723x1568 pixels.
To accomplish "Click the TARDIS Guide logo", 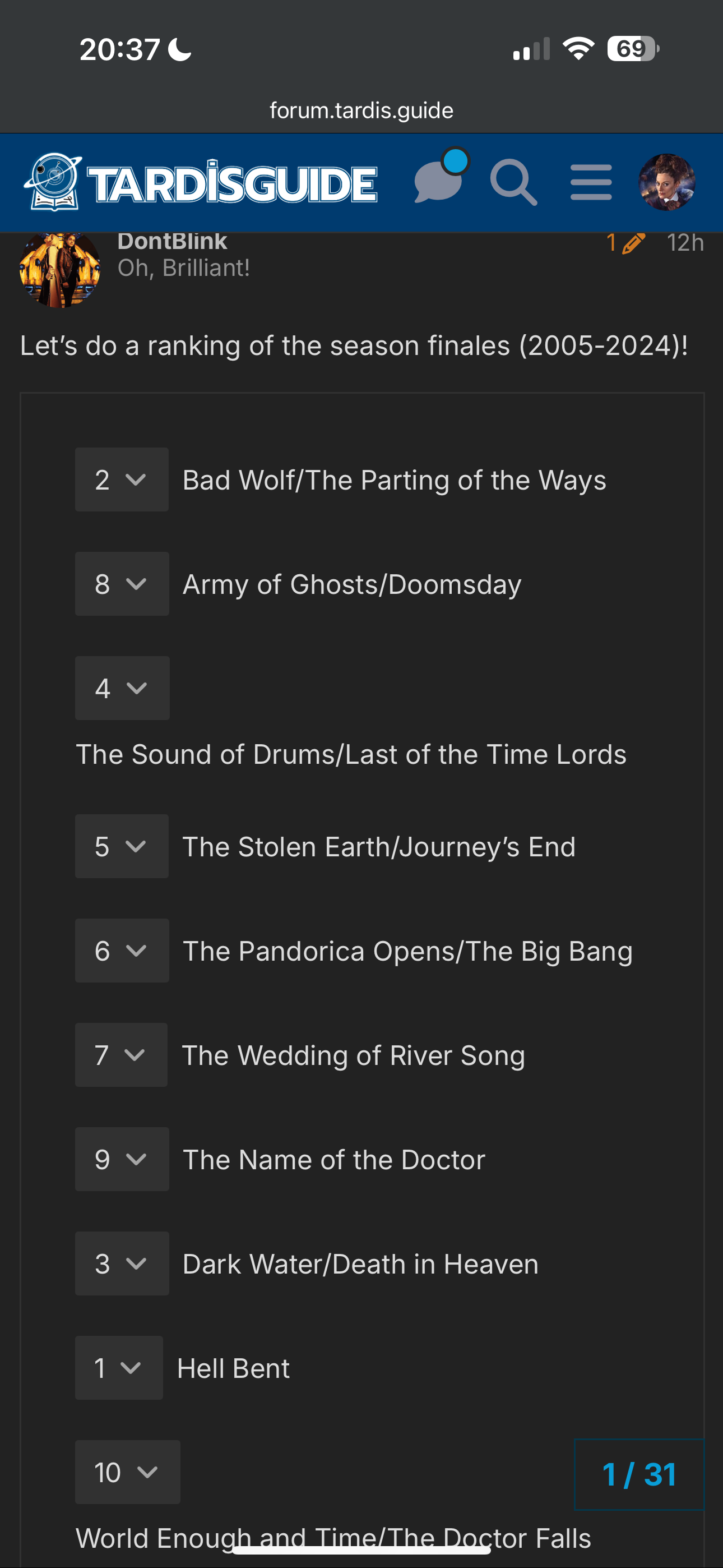I will [x=201, y=182].
